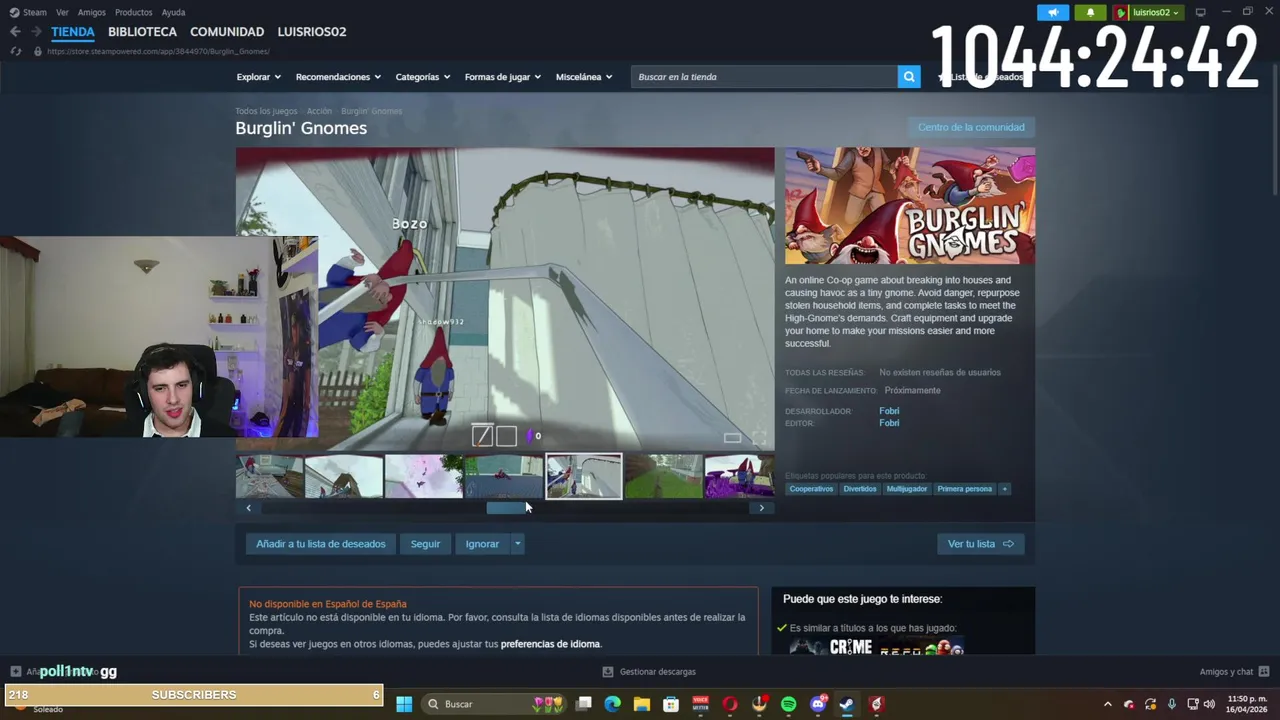Open the Ayuda menu

point(173,12)
